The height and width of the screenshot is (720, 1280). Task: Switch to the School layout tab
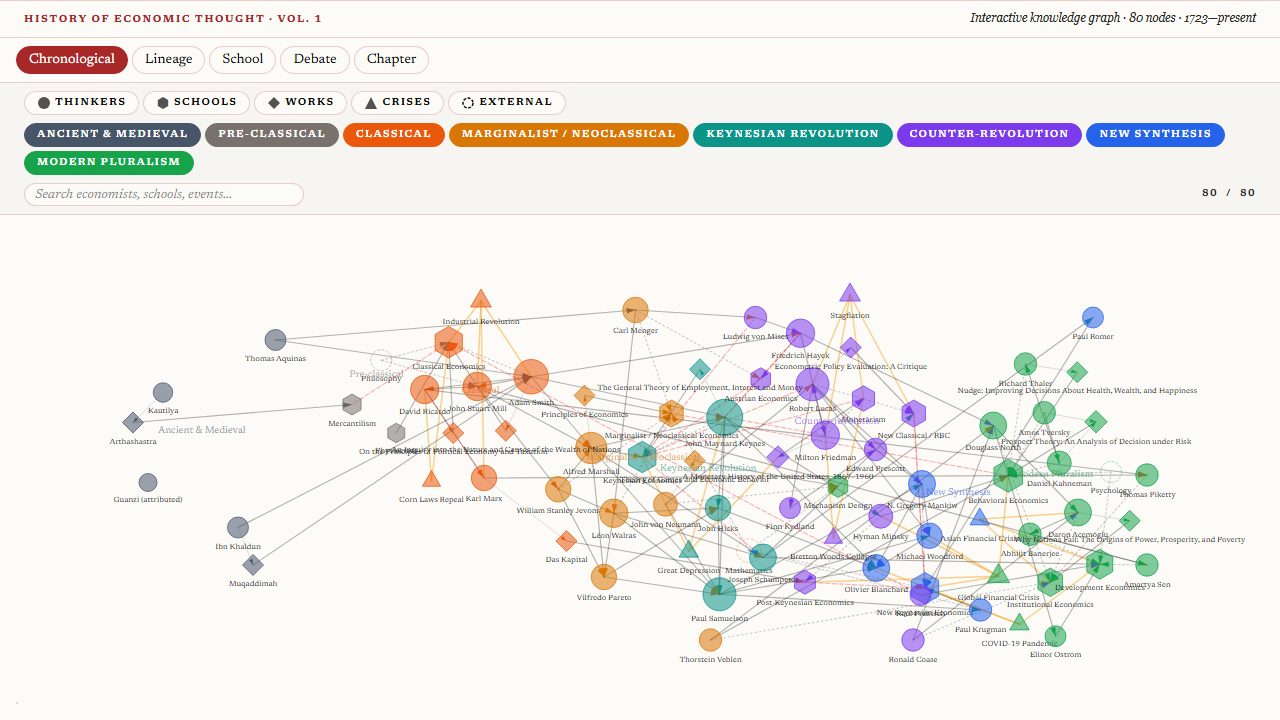tap(242, 59)
